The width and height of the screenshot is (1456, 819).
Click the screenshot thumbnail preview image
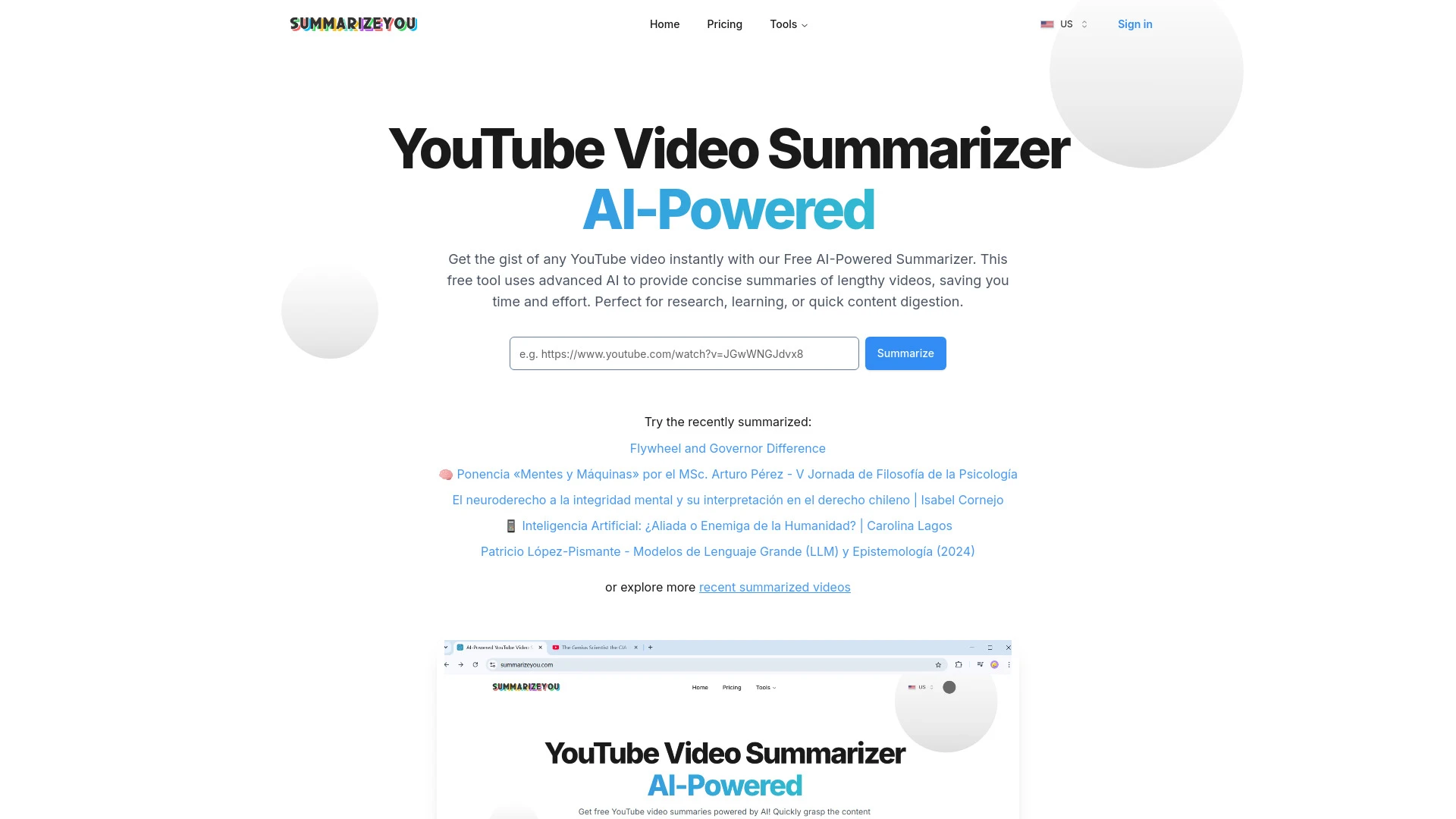coord(728,728)
